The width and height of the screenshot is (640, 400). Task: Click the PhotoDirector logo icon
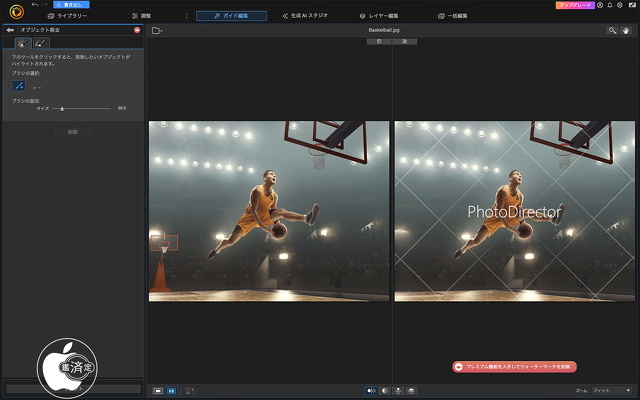tap(17, 11)
